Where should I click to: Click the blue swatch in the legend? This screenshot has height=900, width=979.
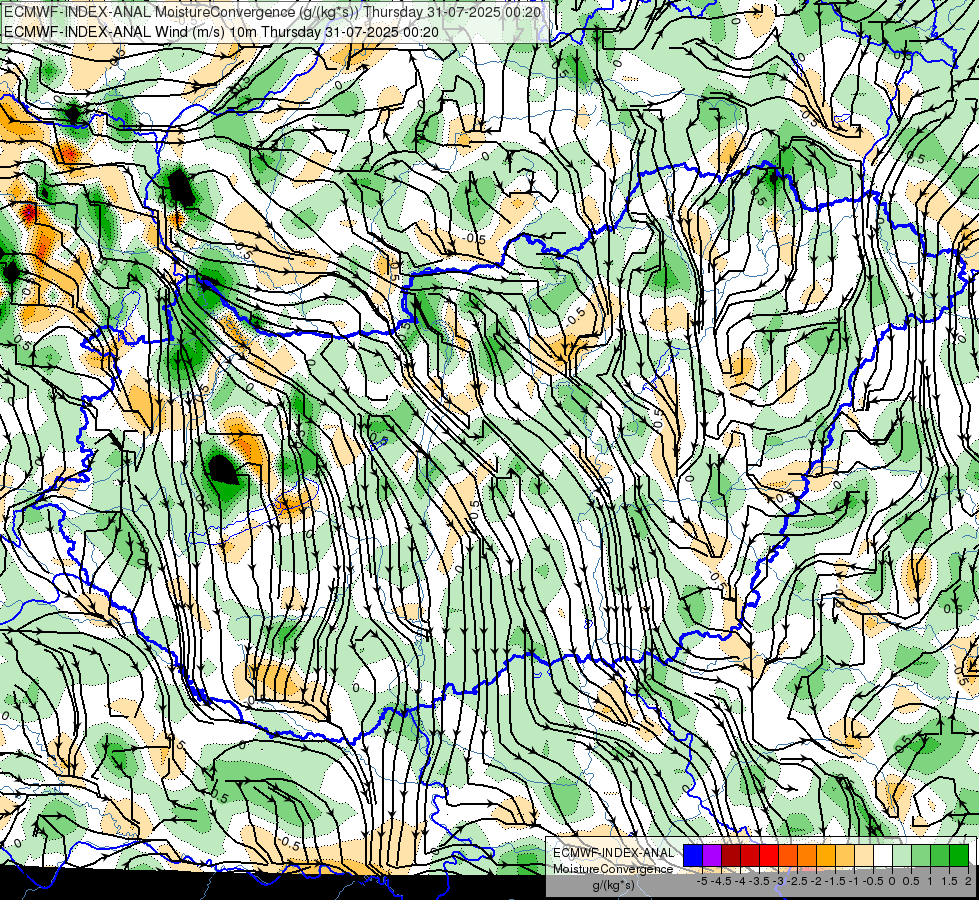point(693,855)
